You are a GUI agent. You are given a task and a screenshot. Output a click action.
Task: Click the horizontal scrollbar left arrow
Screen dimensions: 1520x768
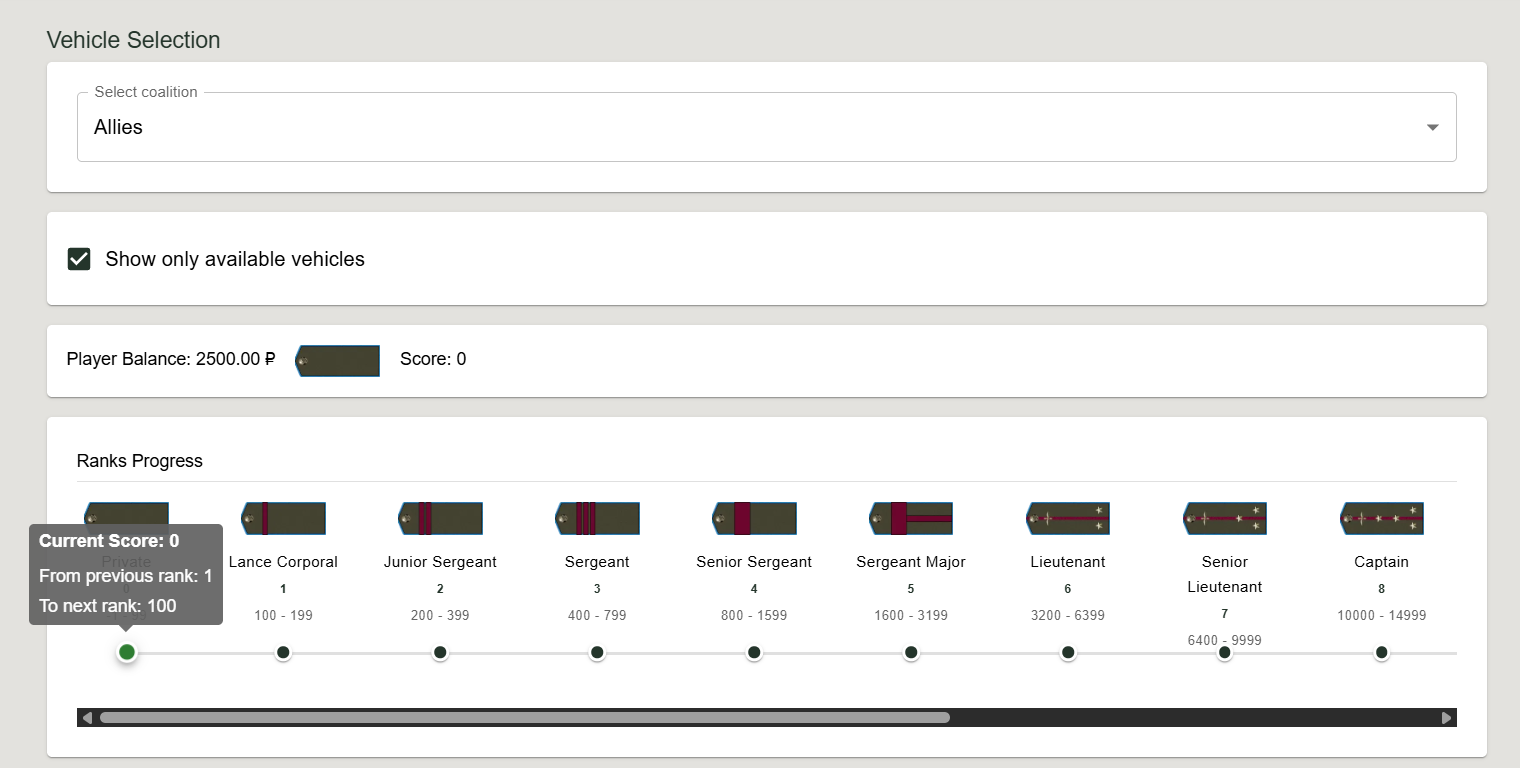coord(87,717)
